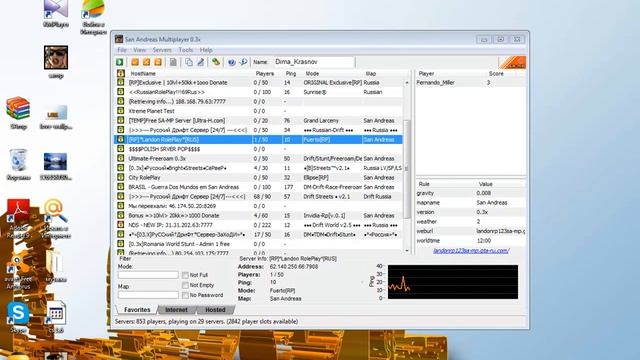Select the City RolePlay server row

pyautogui.click(x=259, y=178)
